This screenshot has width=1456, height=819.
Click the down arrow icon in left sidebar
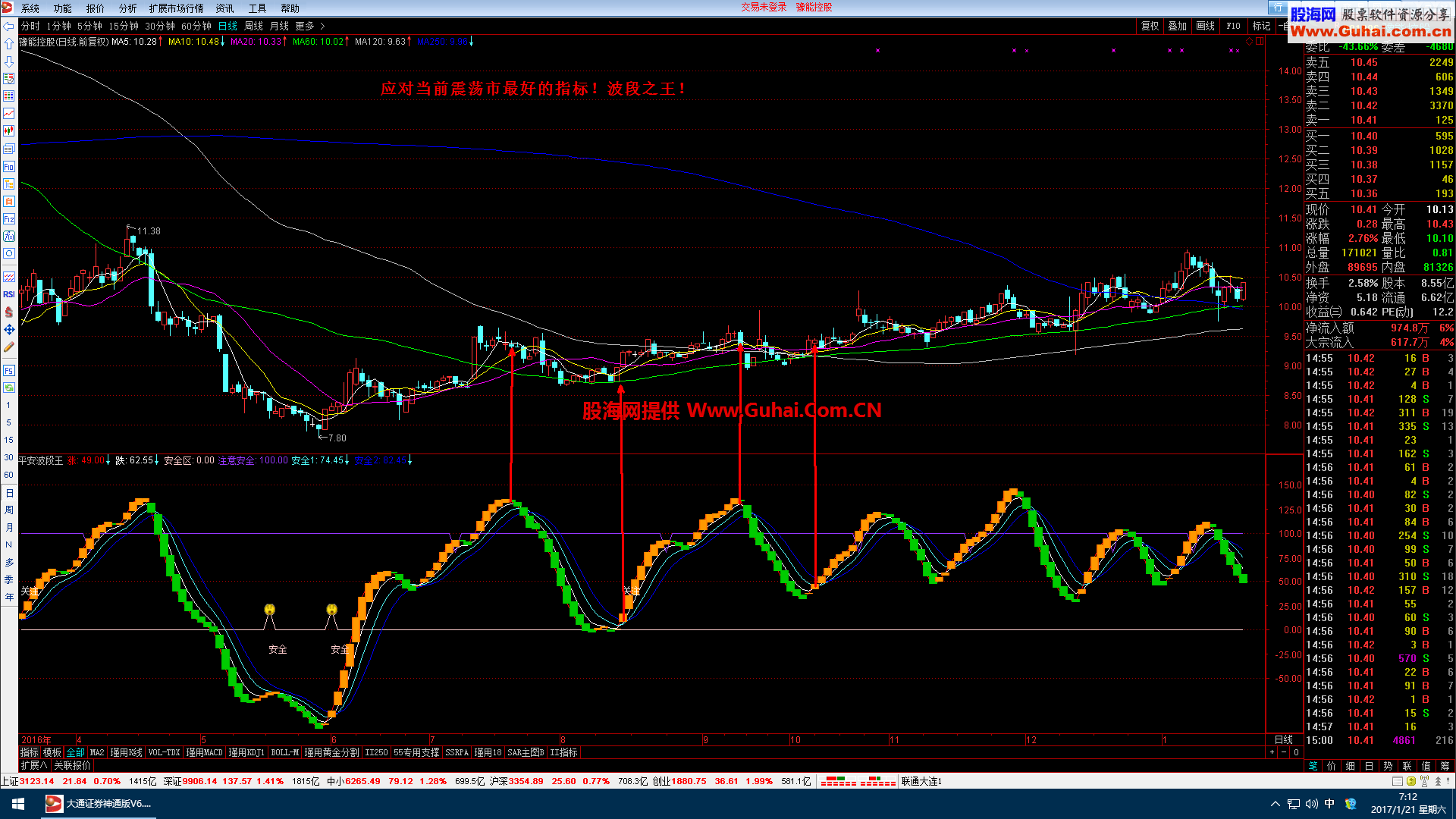[x=8, y=61]
